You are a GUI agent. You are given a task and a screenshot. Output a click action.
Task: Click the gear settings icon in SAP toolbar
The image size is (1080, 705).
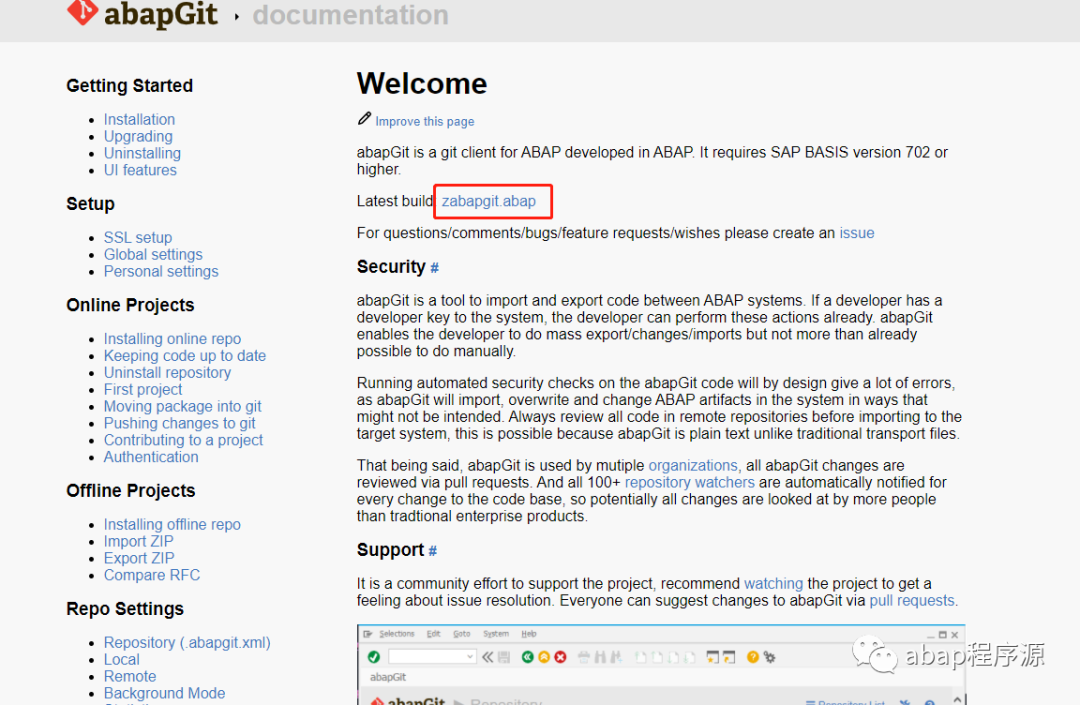pyautogui.click(x=769, y=657)
